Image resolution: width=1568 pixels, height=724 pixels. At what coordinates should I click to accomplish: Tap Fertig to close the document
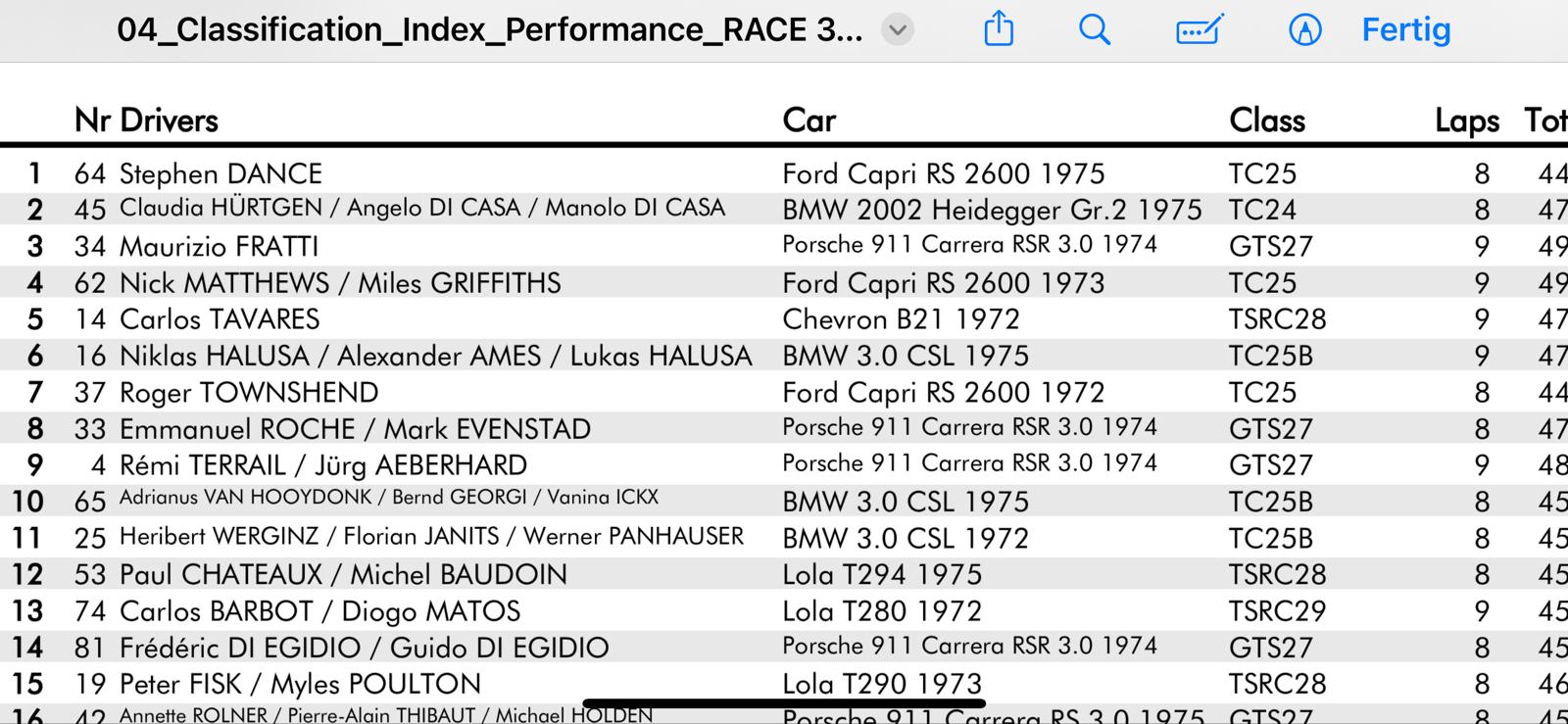pos(1405,29)
